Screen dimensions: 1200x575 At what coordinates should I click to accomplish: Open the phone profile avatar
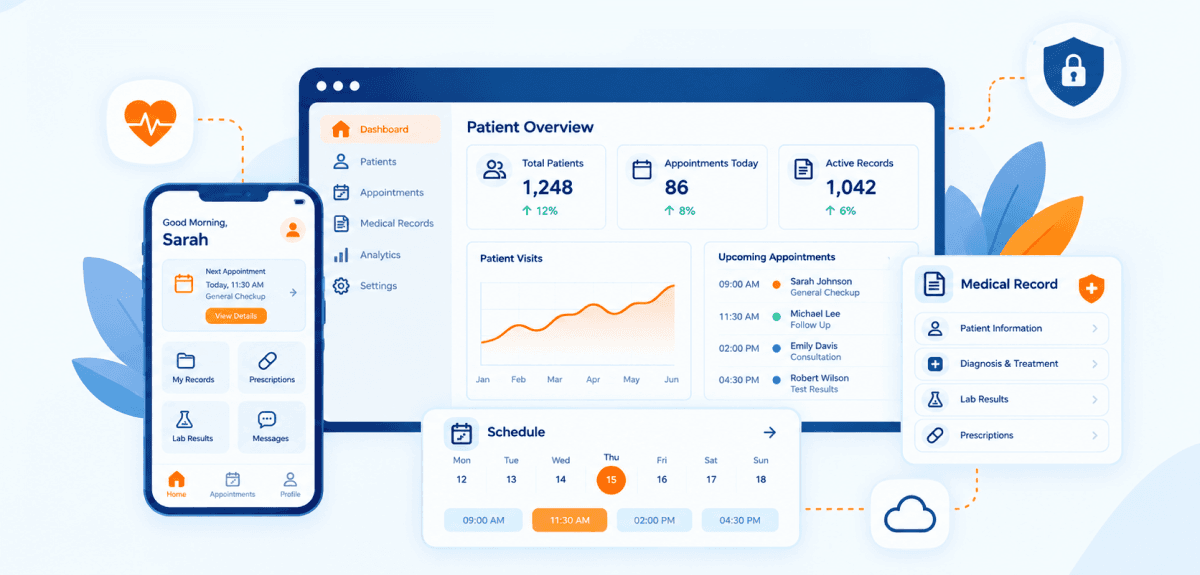tap(293, 229)
